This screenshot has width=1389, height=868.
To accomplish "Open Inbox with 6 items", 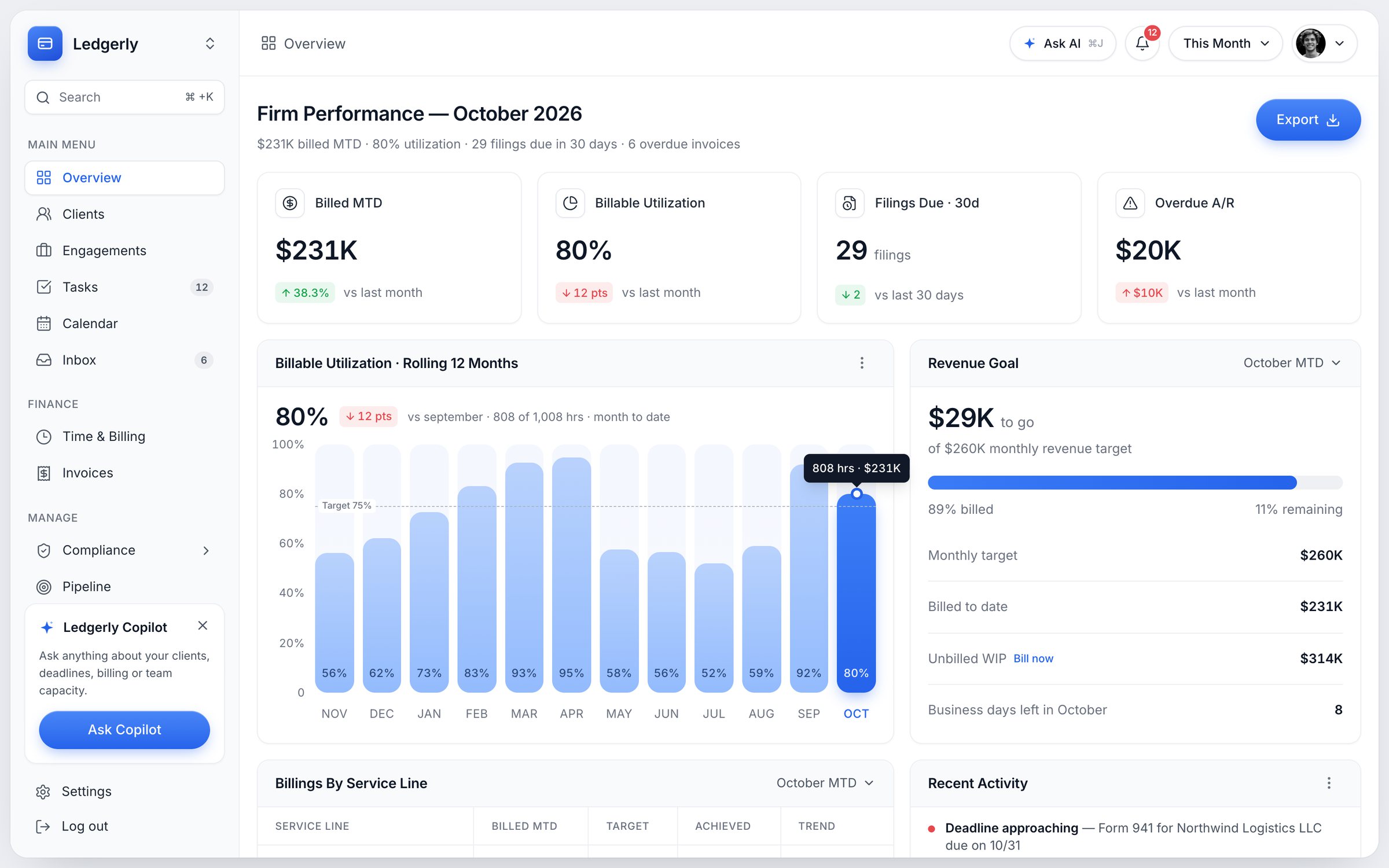I will pyautogui.click(x=124, y=360).
